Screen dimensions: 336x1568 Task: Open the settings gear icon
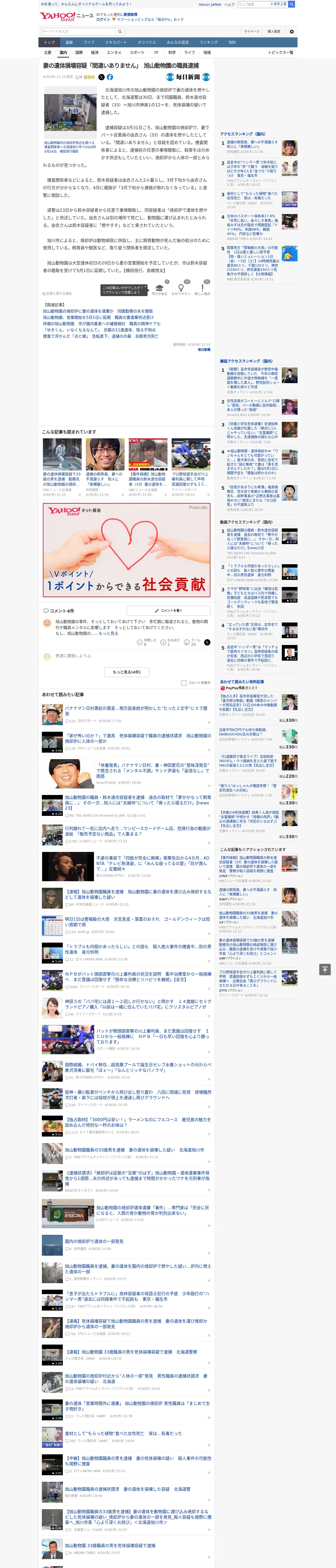[x=292, y=31]
